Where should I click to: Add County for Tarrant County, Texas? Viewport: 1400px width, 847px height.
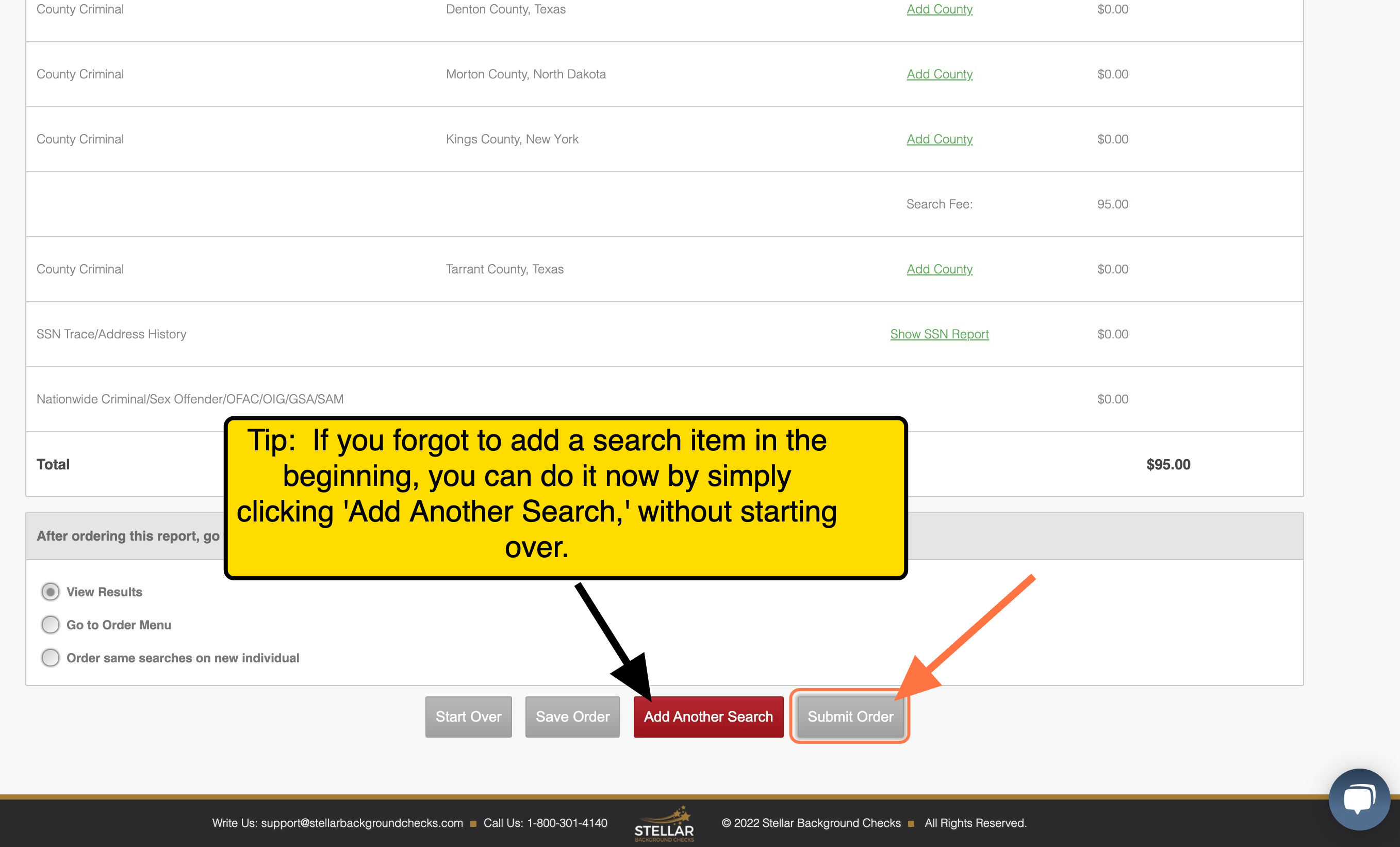click(x=939, y=269)
